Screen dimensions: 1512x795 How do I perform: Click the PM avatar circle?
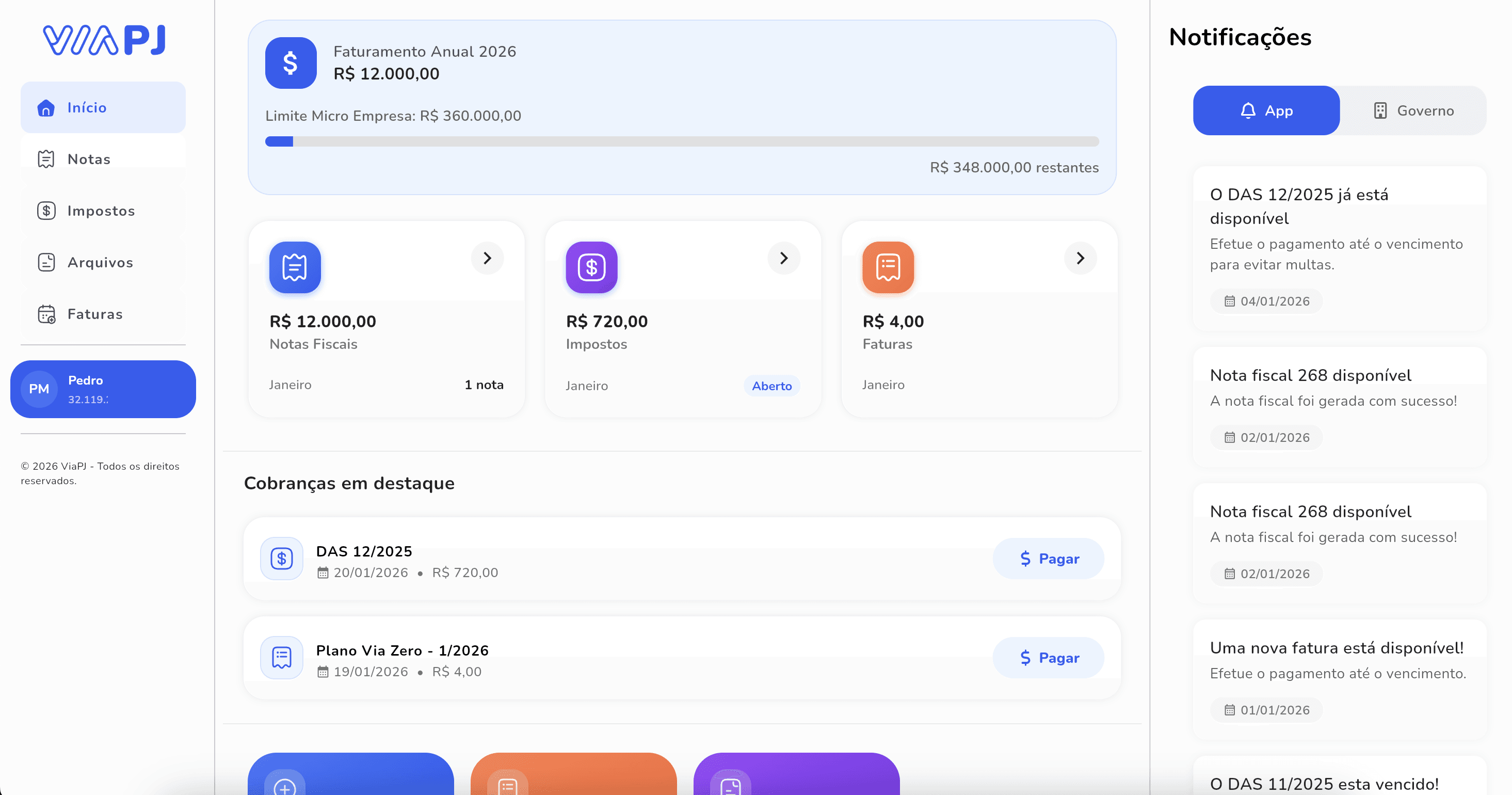tap(39, 389)
